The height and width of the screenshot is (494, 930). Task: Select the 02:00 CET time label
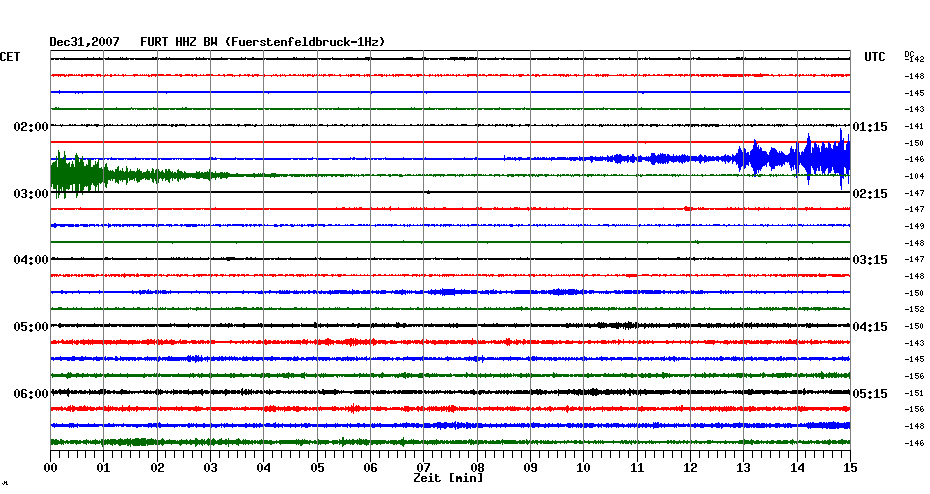tap(31, 127)
